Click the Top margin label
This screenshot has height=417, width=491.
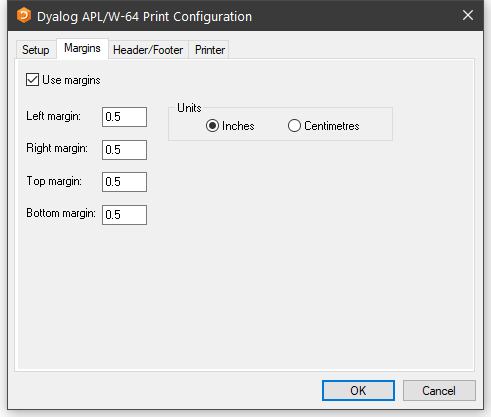click(x=54, y=181)
